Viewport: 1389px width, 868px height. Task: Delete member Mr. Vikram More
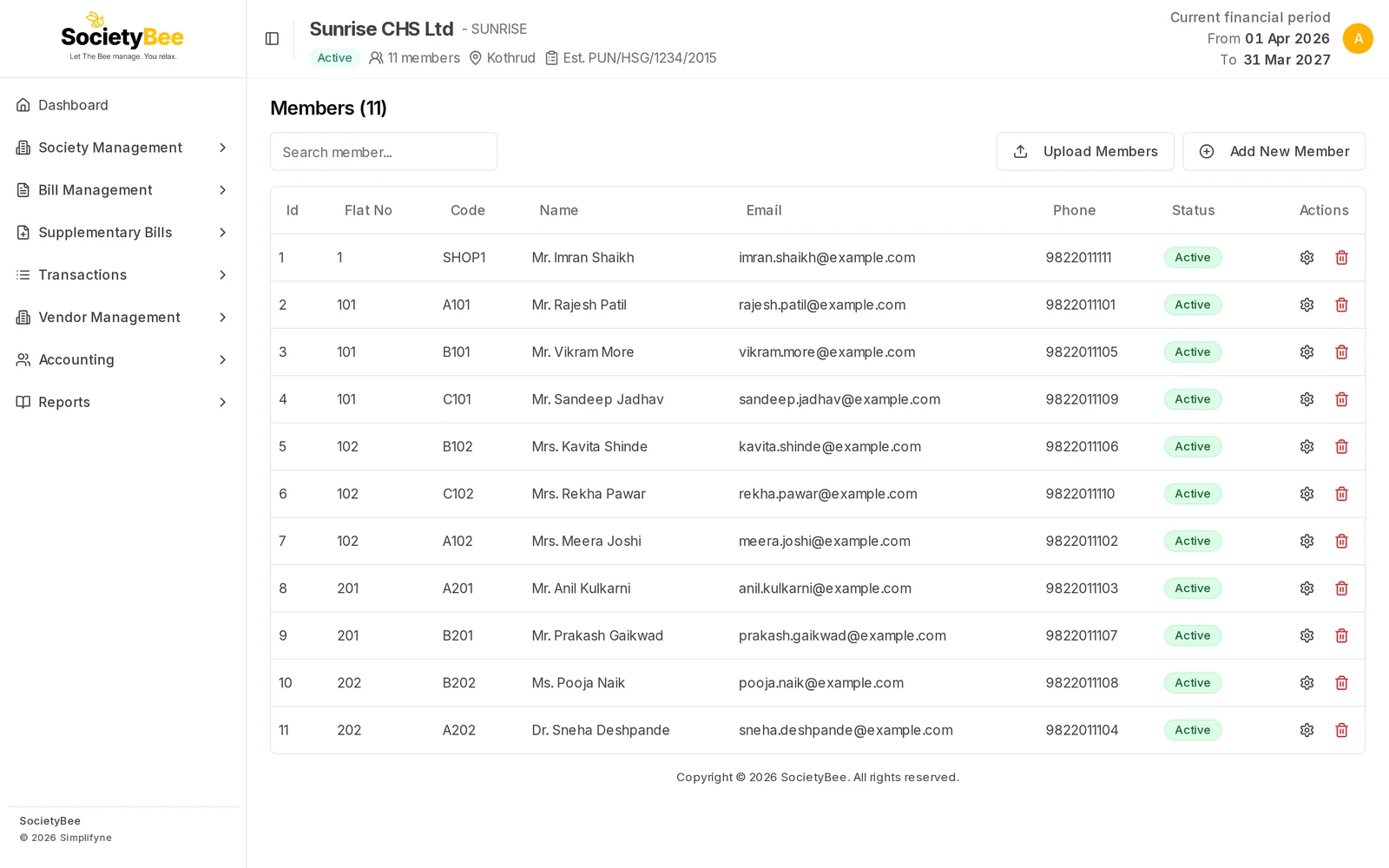(x=1341, y=352)
